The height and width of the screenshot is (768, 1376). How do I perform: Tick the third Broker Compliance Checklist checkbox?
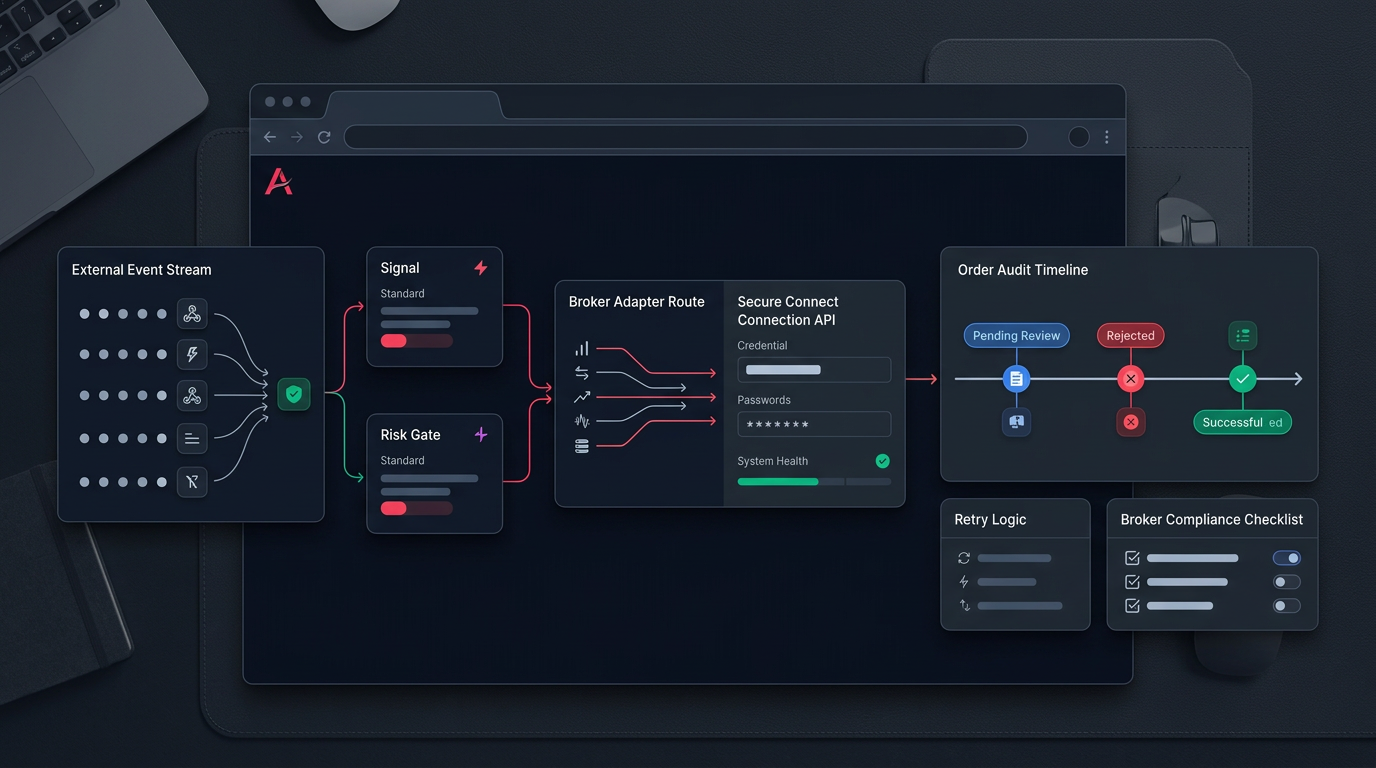tap(1133, 606)
